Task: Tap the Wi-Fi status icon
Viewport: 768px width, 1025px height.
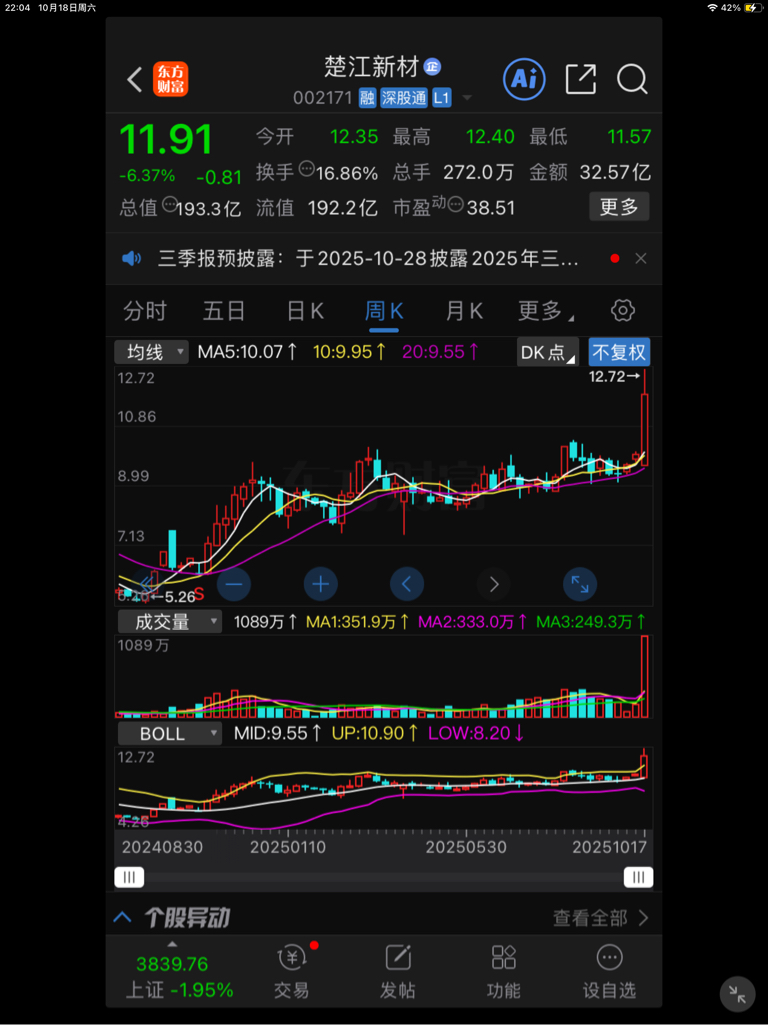Action: pyautogui.click(x=712, y=8)
